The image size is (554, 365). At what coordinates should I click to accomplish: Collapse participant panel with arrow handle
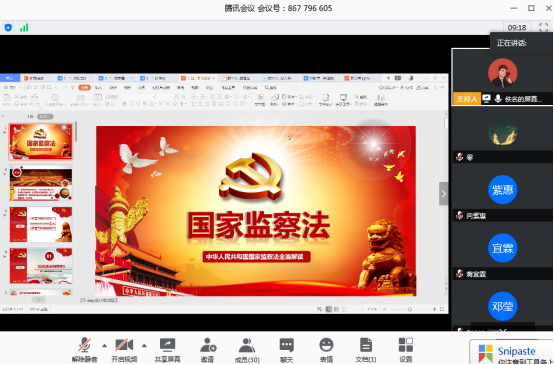coord(444,194)
